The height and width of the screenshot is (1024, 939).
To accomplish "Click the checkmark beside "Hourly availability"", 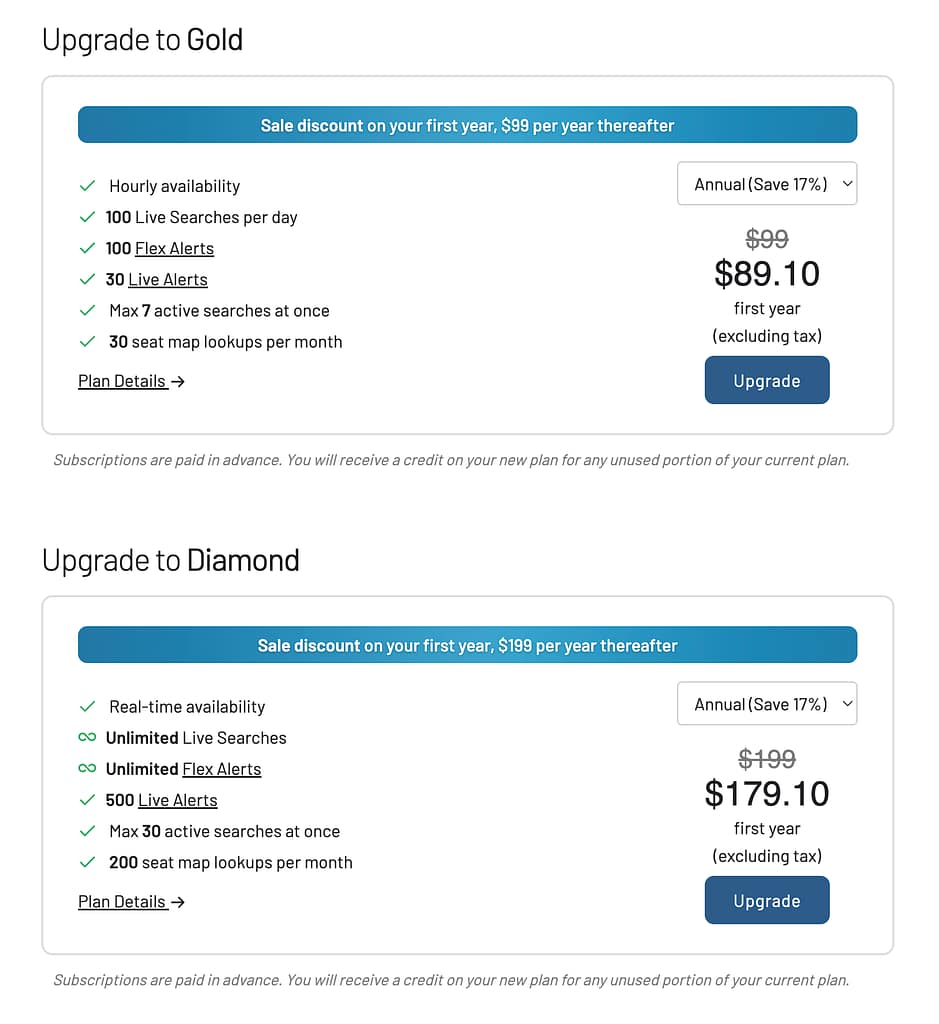I will point(87,186).
